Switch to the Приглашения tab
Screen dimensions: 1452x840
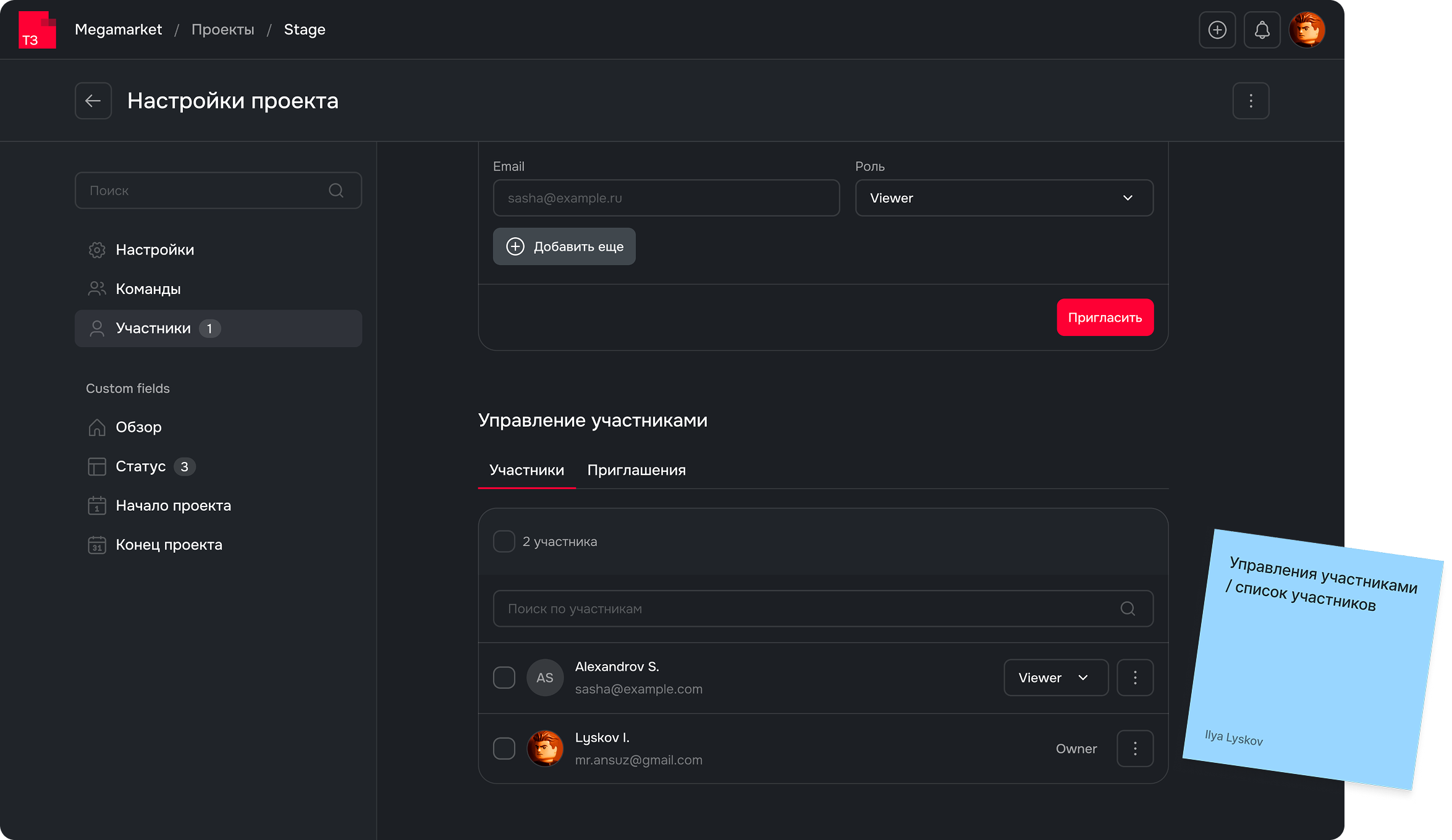636,470
